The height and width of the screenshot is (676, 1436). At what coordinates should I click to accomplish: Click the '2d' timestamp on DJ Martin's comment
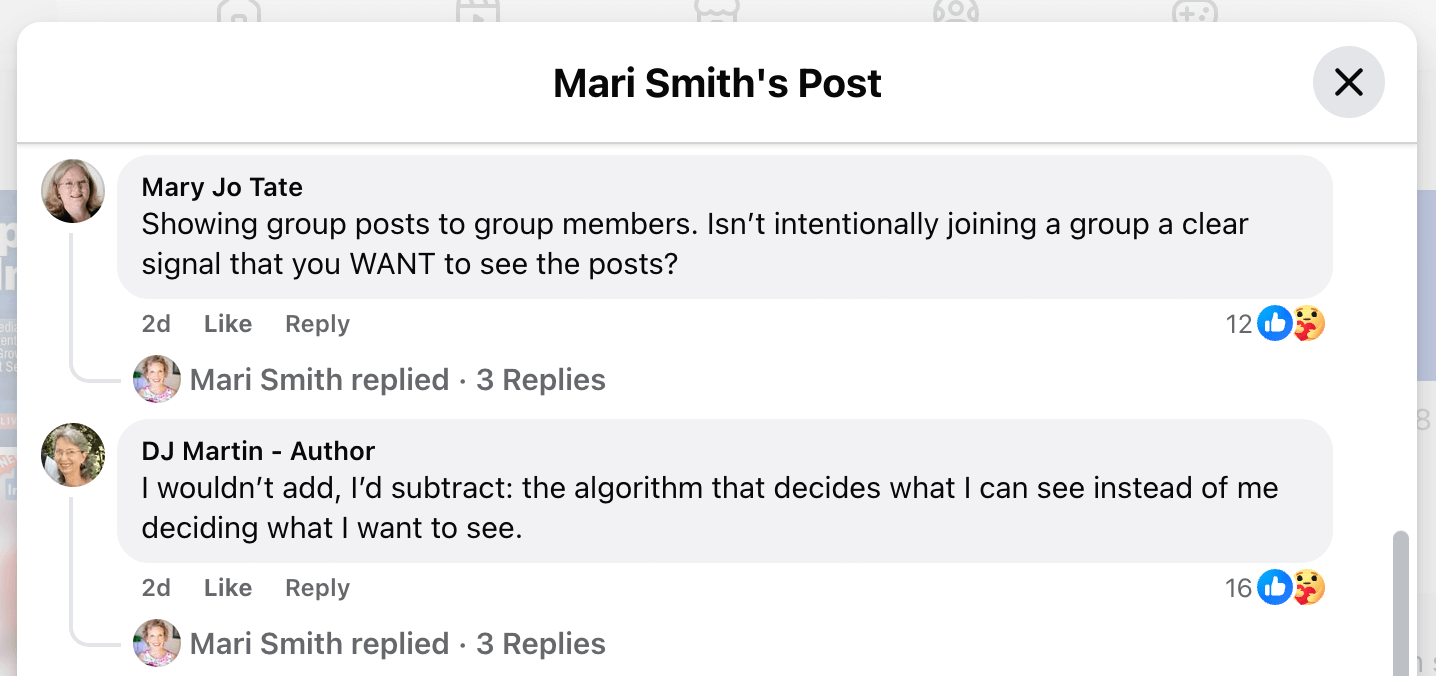tap(156, 588)
